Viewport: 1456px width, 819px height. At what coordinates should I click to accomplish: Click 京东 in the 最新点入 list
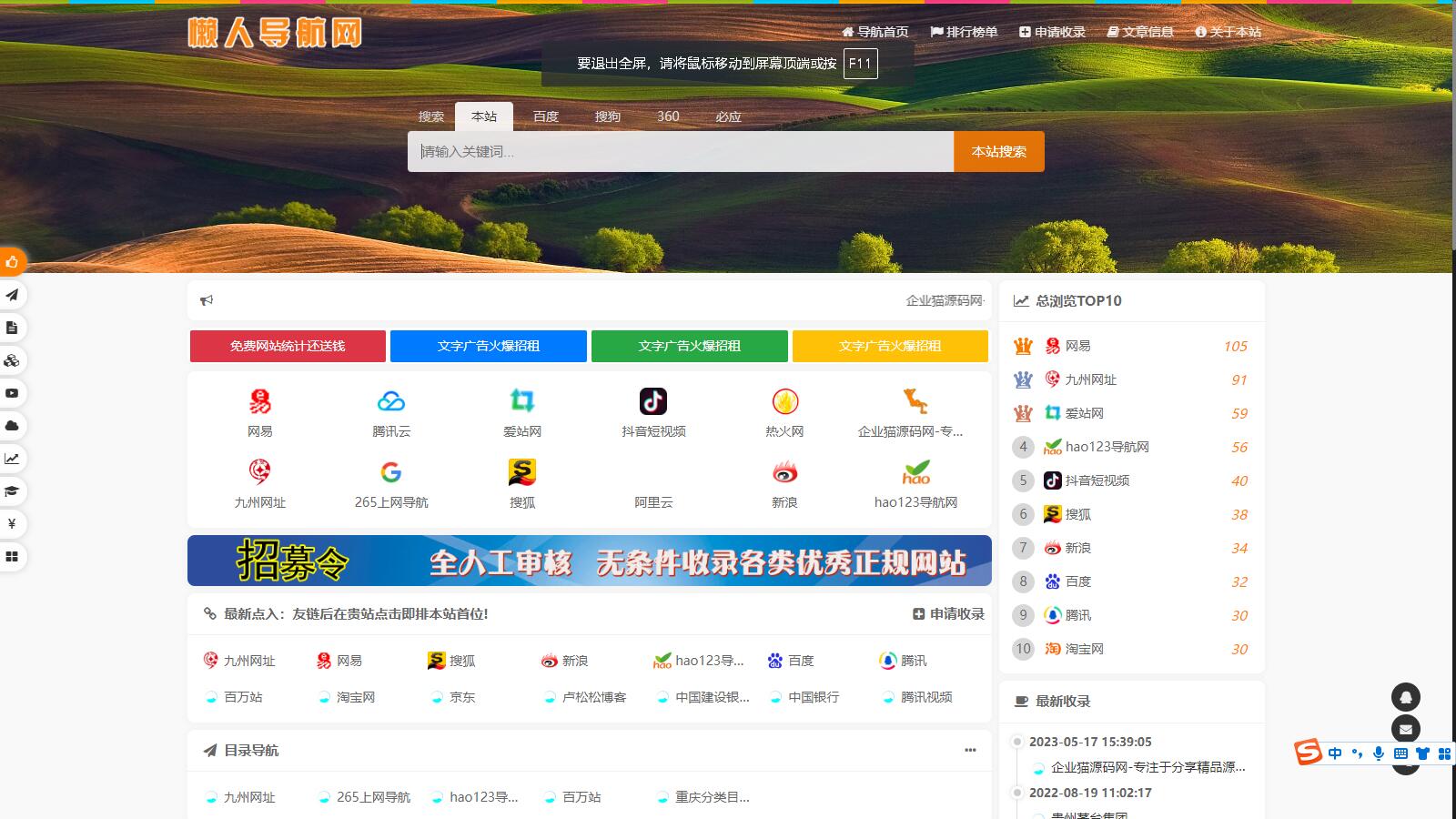click(x=462, y=697)
